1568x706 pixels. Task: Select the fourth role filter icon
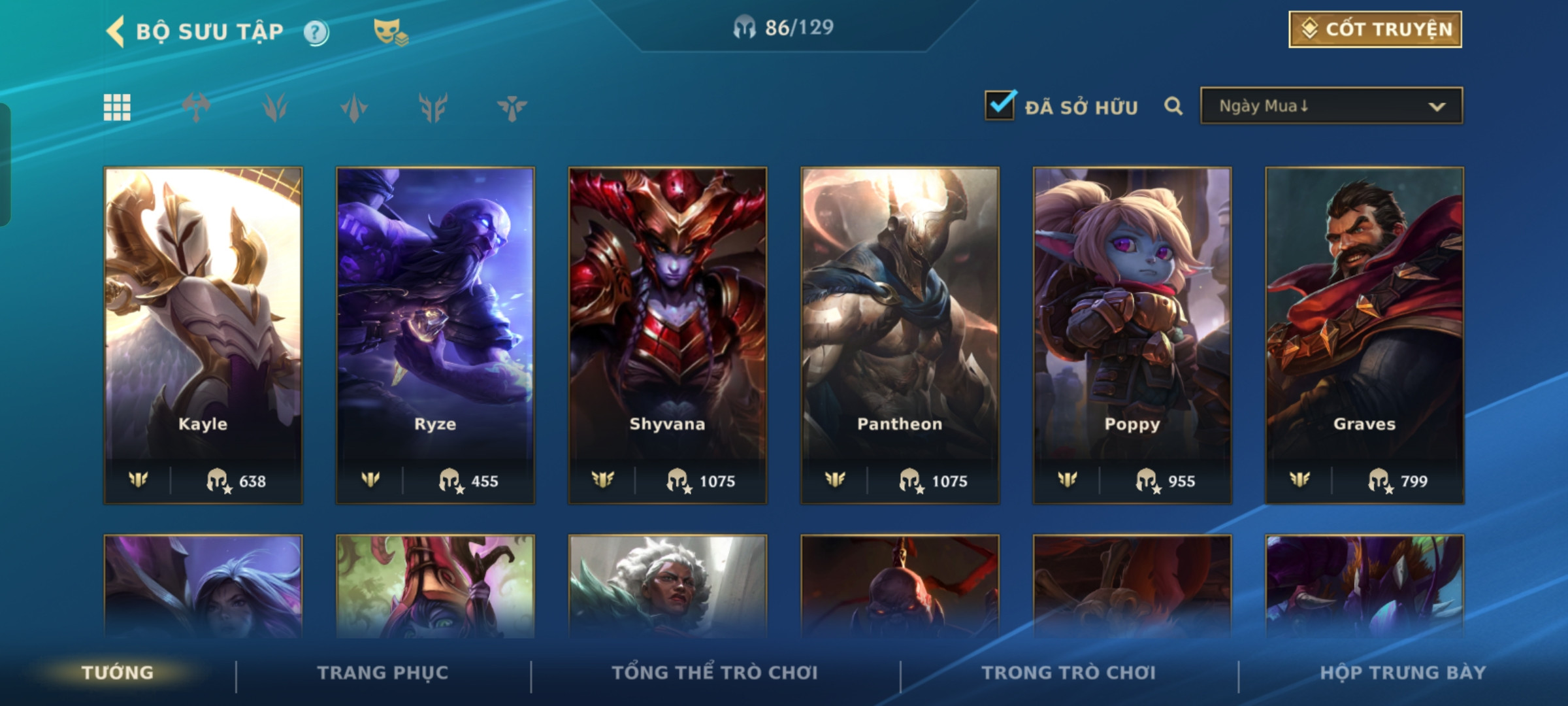[433, 107]
